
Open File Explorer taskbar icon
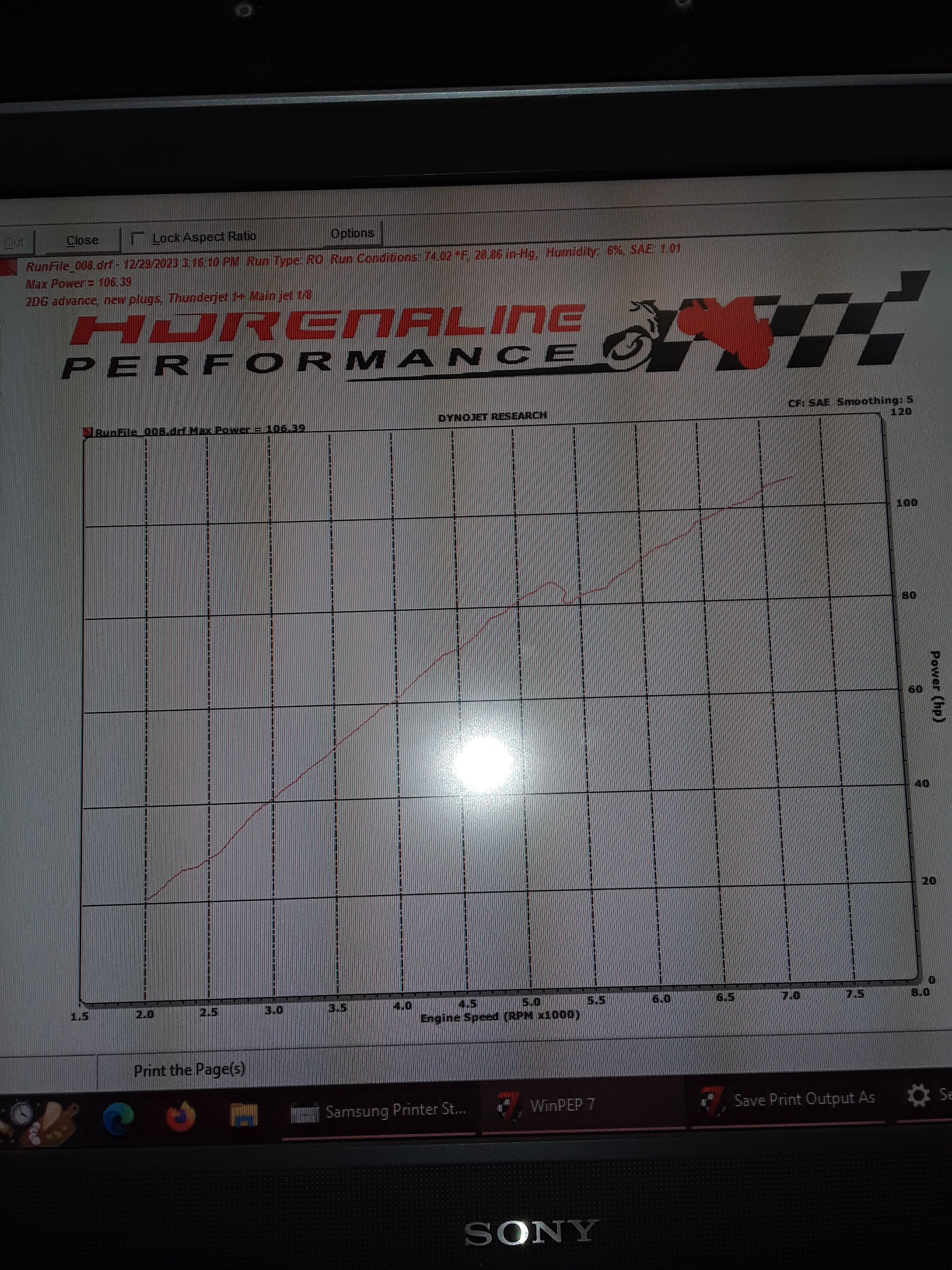click(244, 1116)
